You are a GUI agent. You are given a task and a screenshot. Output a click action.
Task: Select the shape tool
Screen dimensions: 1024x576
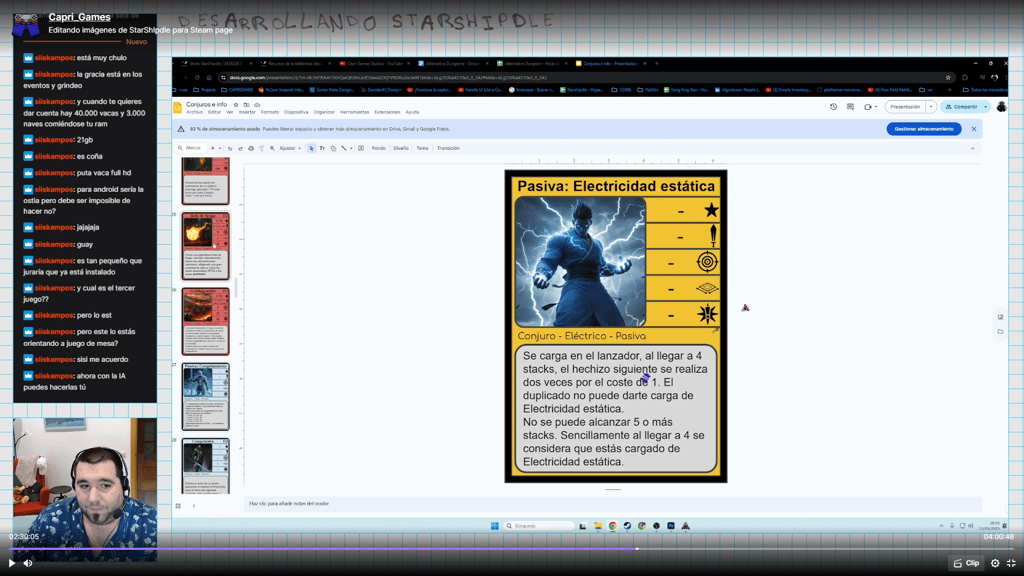(x=333, y=148)
